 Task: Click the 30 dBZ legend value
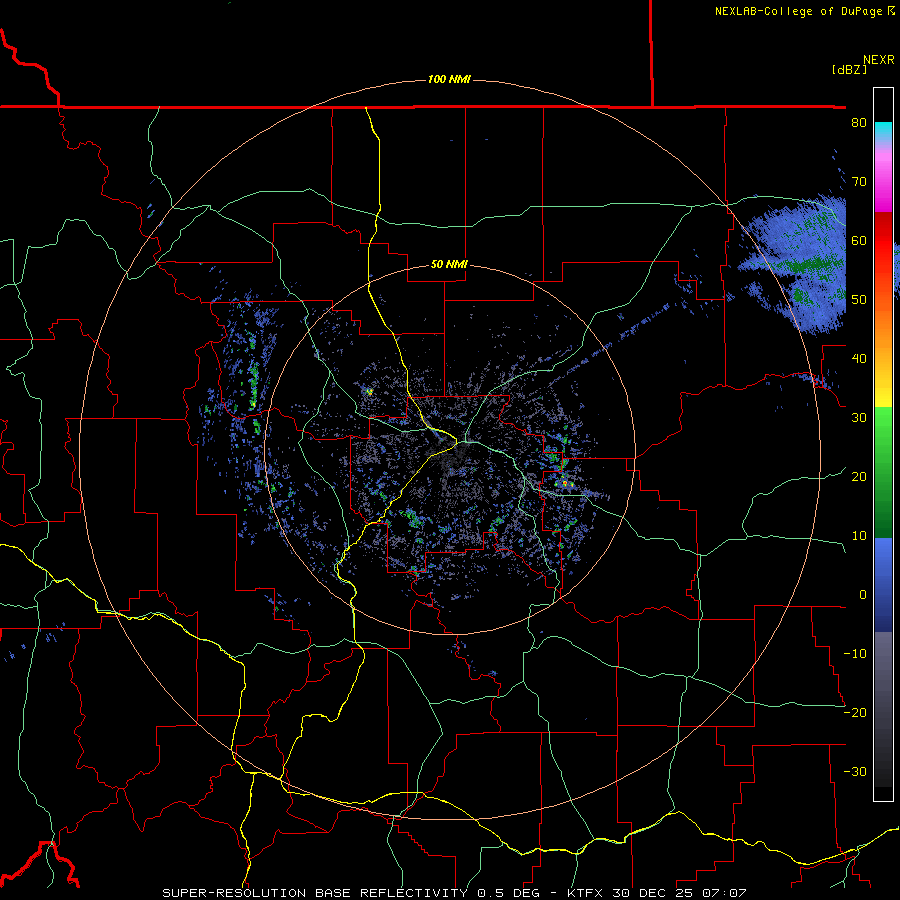coord(859,418)
